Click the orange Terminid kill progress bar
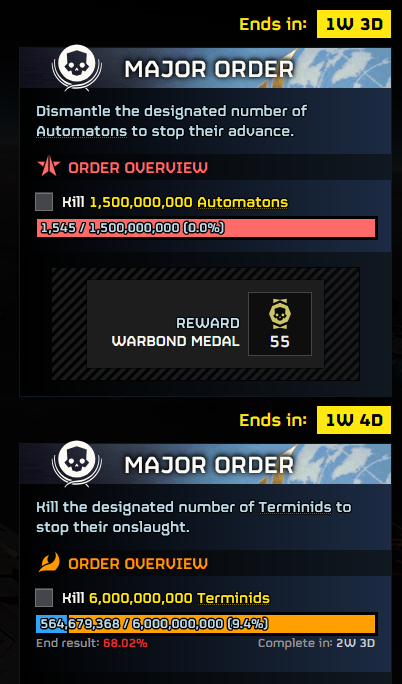Image resolution: width=402 pixels, height=684 pixels. (207, 624)
